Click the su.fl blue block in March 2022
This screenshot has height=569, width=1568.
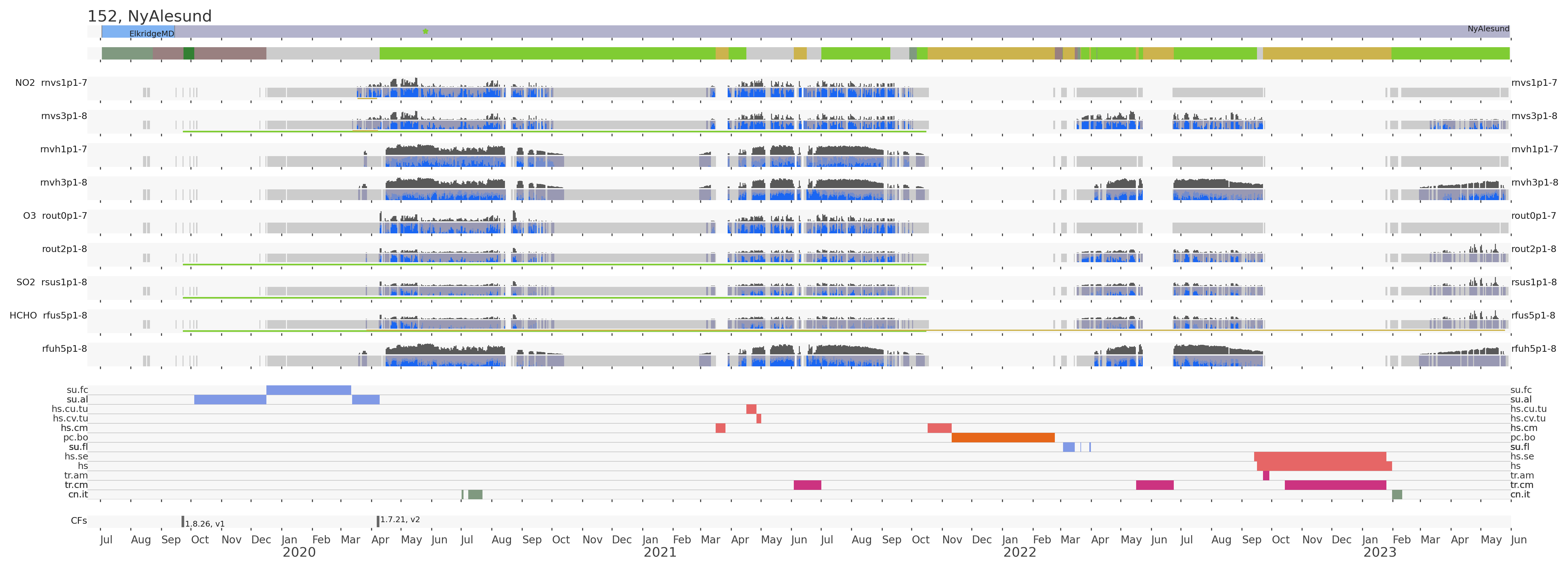1068,447
